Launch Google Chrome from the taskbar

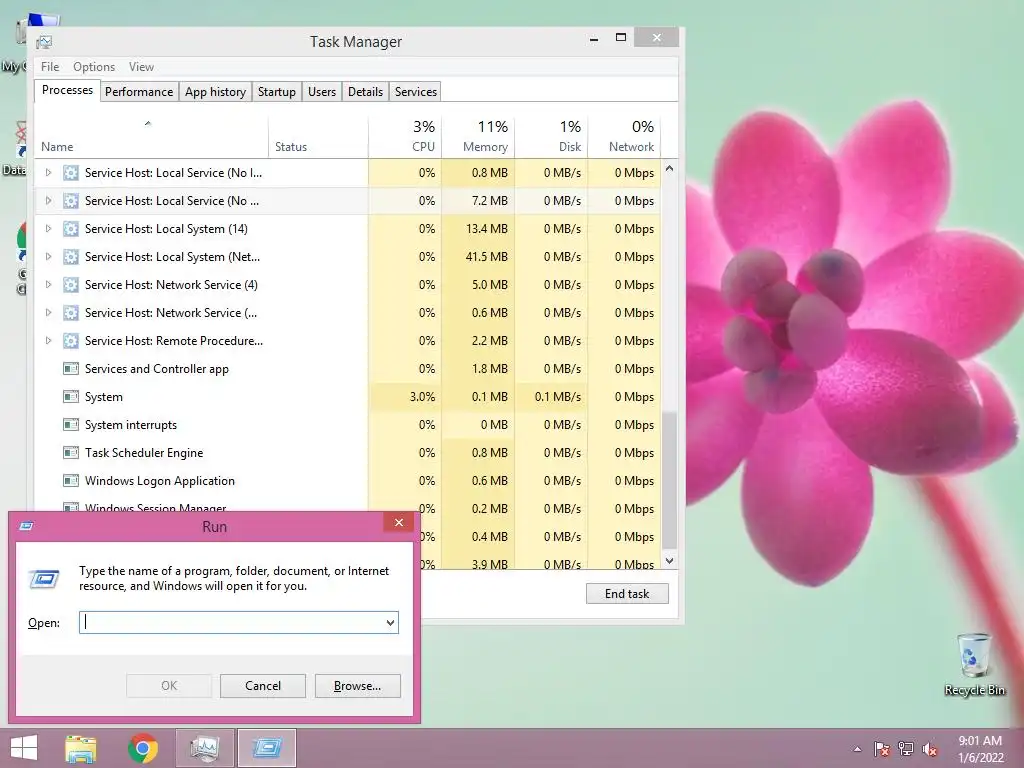point(143,748)
